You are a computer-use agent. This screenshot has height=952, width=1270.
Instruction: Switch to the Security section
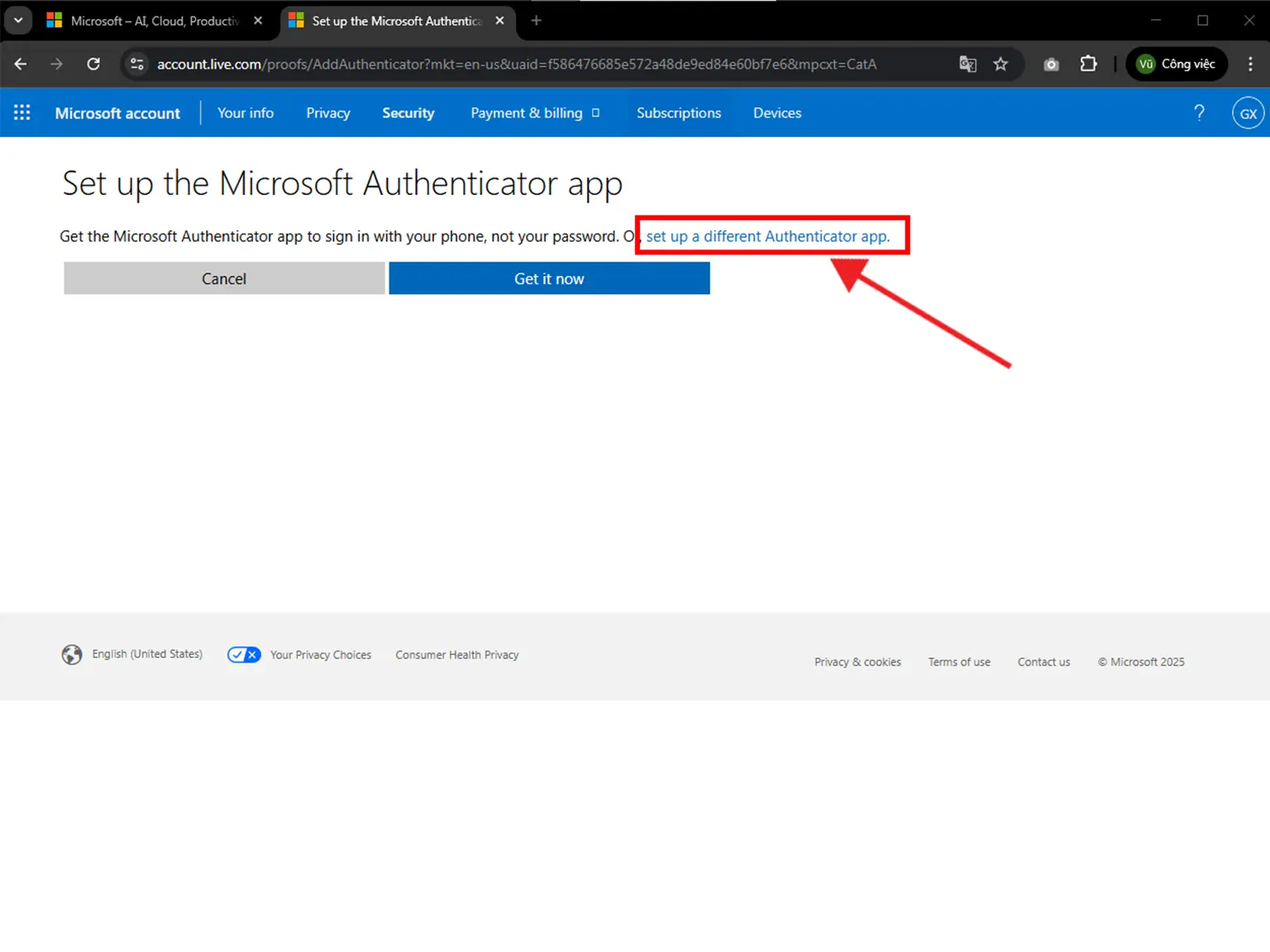[x=408, y=112]
